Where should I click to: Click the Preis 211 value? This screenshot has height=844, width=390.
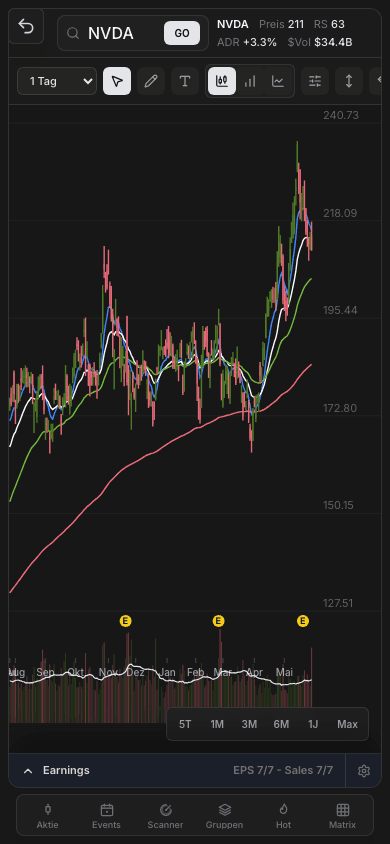[x=281, y=24]
